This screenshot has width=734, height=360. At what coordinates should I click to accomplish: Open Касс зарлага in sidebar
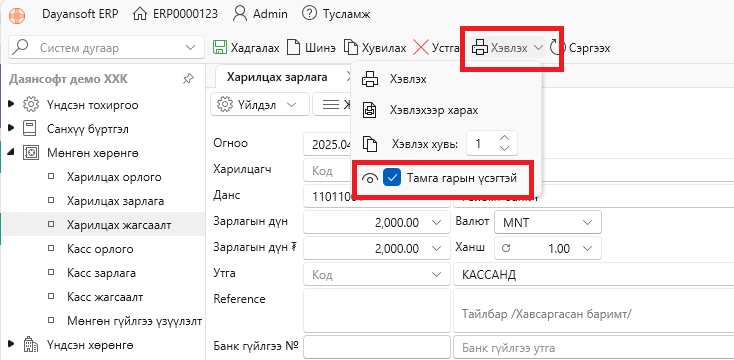[102, 273]
